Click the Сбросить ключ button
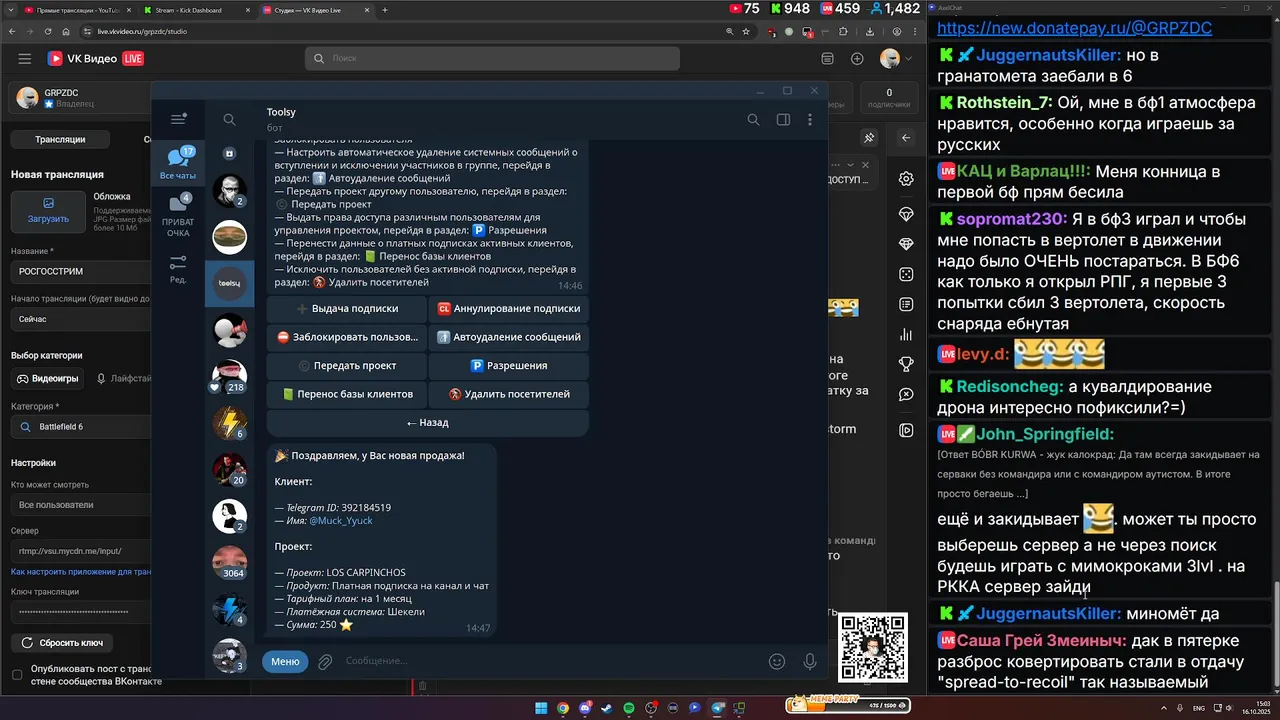 coord(62,643)
